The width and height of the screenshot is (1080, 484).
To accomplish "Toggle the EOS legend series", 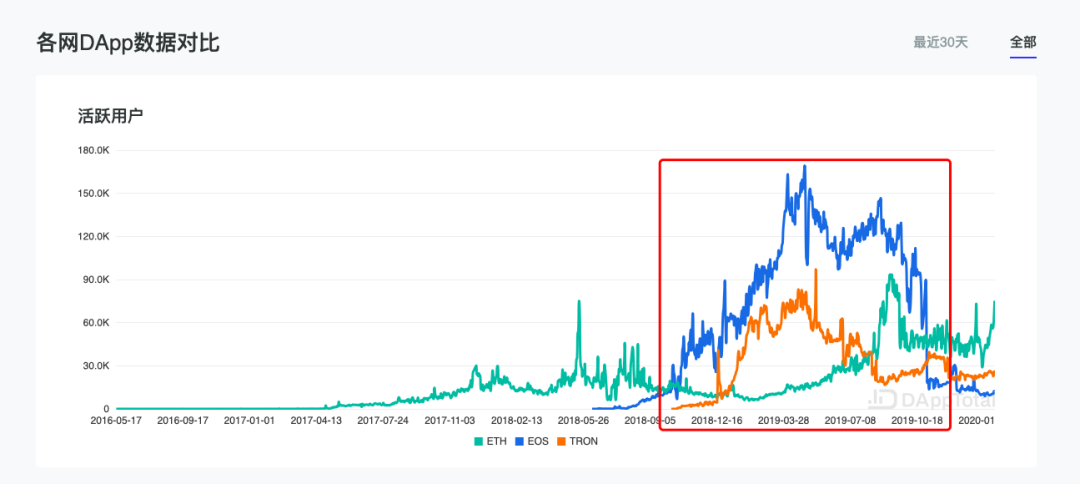I will click(530, 441).
